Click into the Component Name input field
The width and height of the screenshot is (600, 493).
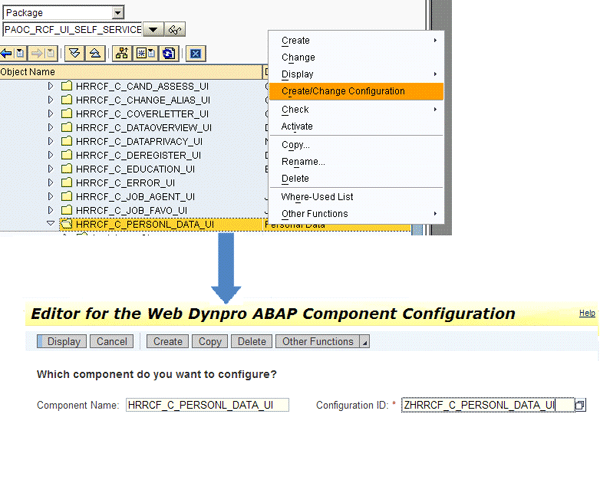(206, 405)
